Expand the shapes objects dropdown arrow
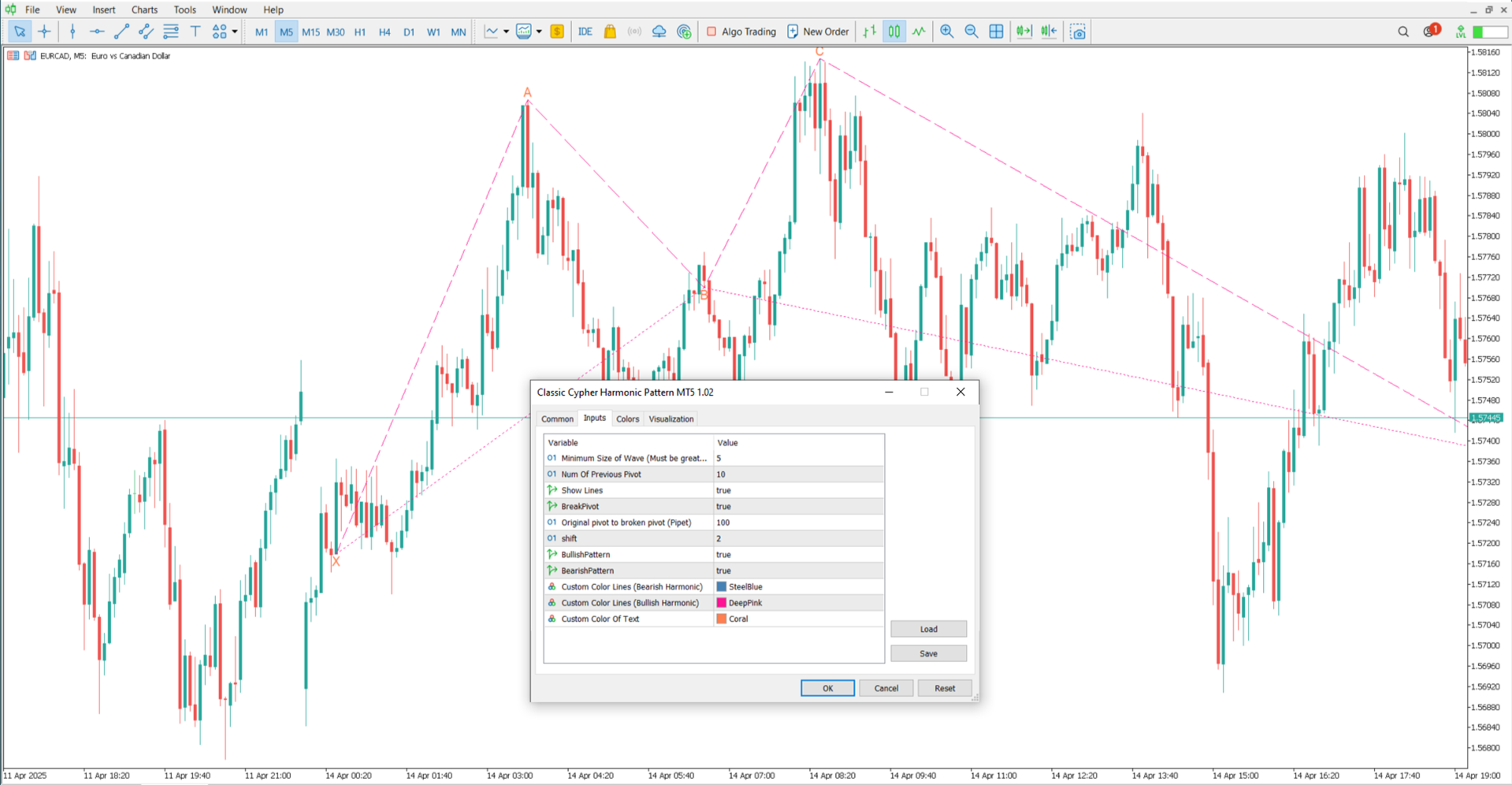 point(235,32)
